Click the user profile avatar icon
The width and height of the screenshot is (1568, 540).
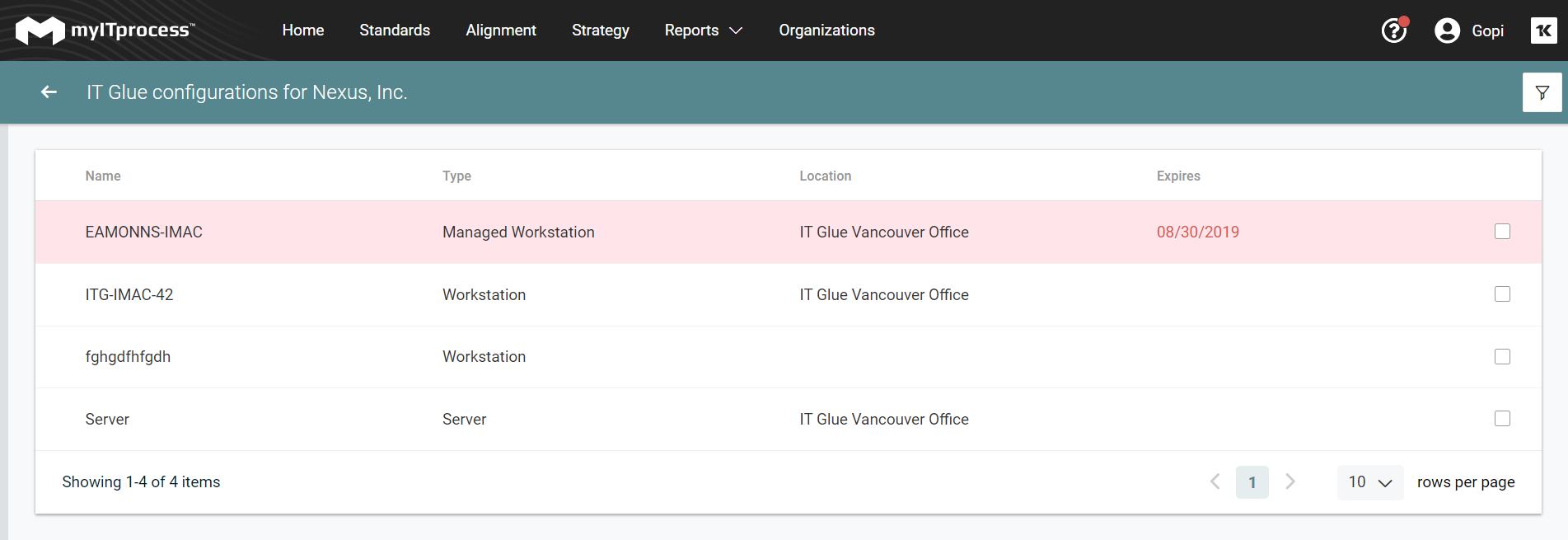pos(1447,31)
